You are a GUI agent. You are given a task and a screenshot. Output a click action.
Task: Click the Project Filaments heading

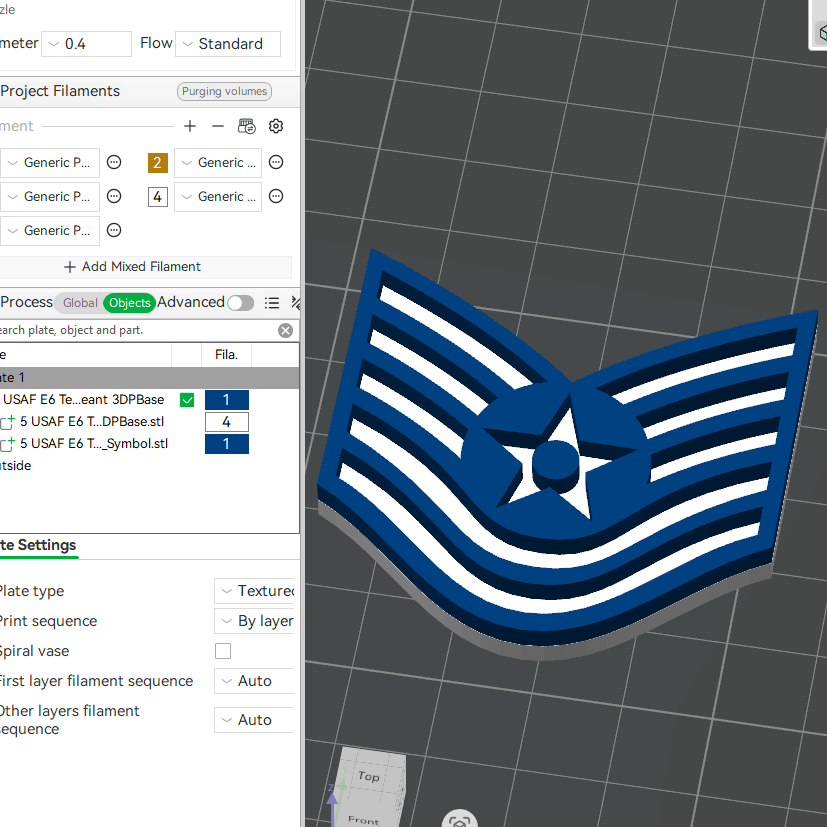(60, 91)
